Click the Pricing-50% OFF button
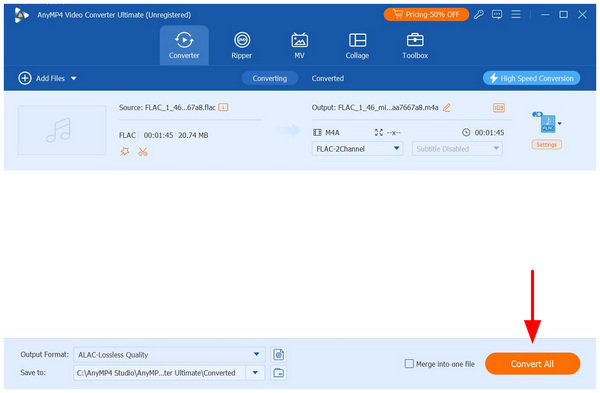Image resolution: width=600 pixels, height=393 pixels. click(x=426, y=15)
